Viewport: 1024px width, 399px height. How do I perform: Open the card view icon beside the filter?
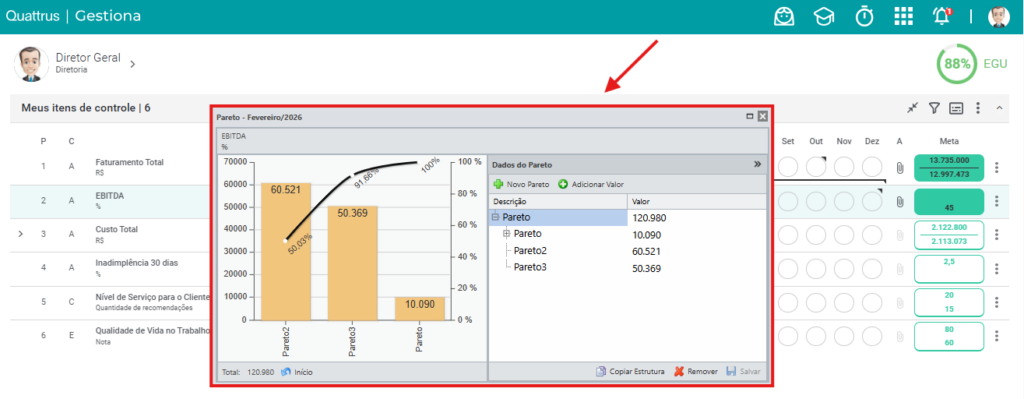(x=956, y=108)
